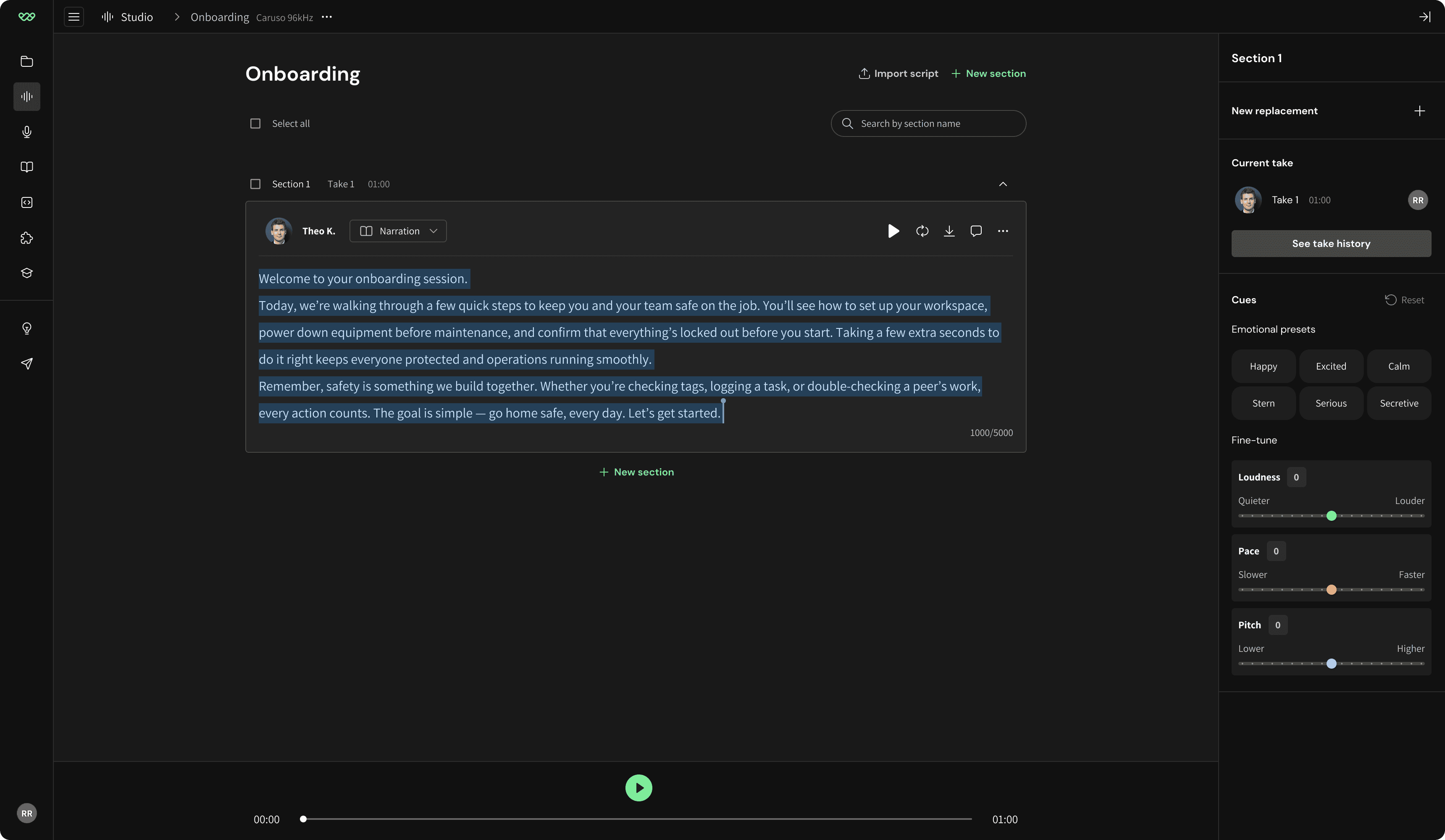
Task: Download the Section 1 audio
Action: [x=949, y=231]
